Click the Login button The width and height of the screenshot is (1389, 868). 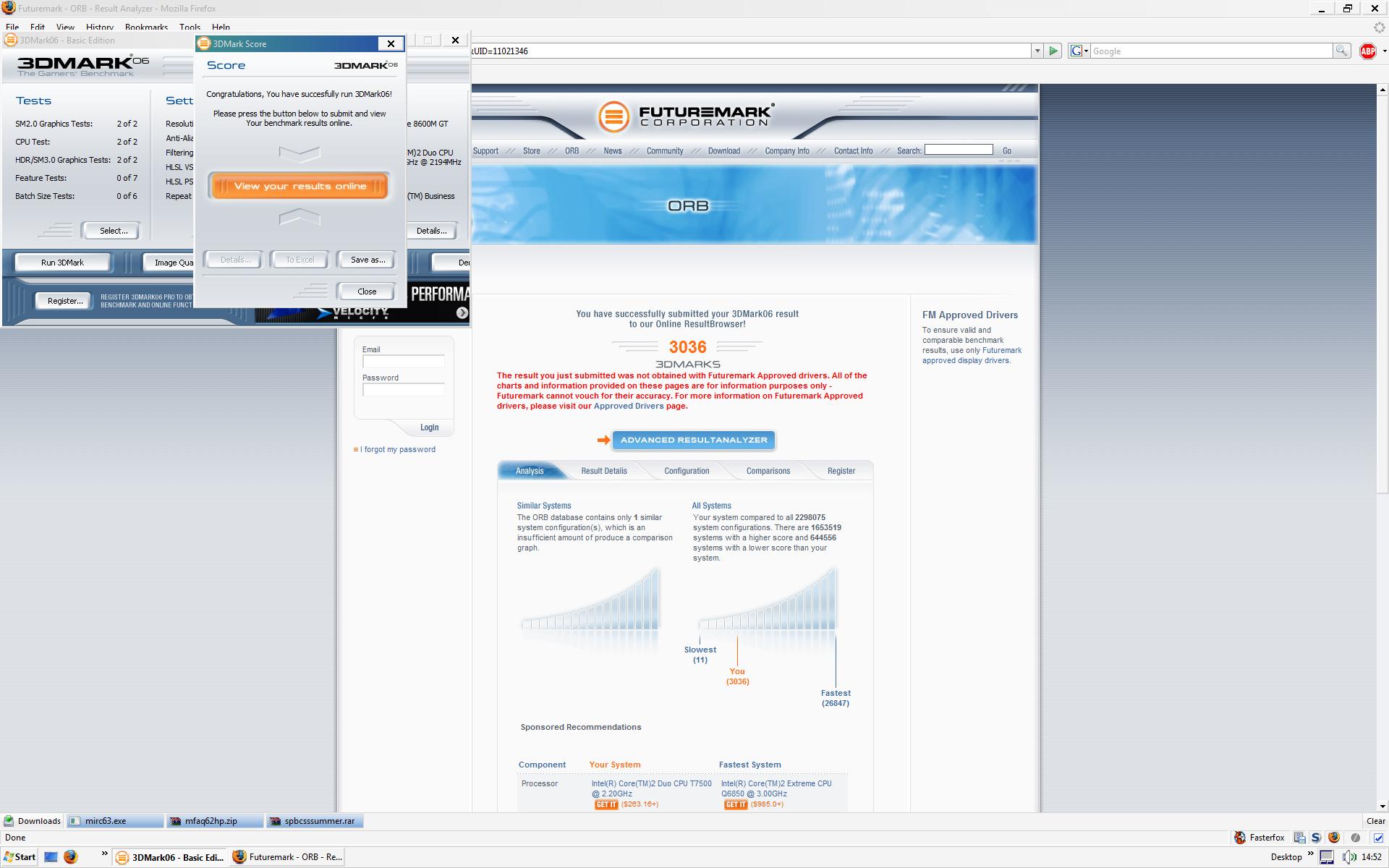click(429, 427)
